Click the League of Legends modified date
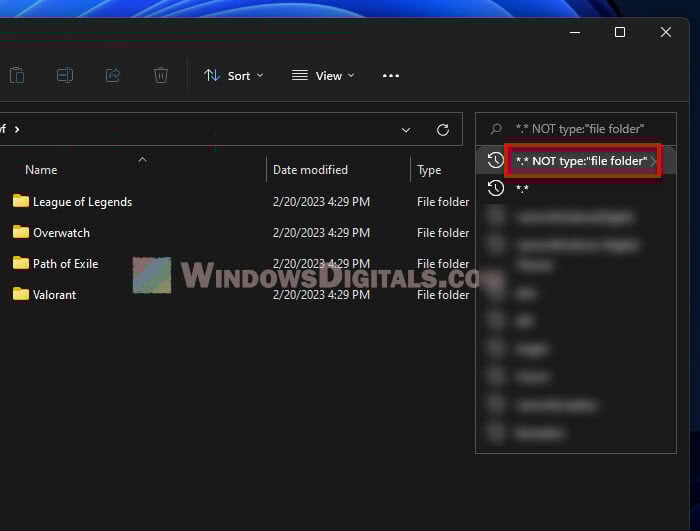This screenshot has width=700, height=531. (321, 202)
